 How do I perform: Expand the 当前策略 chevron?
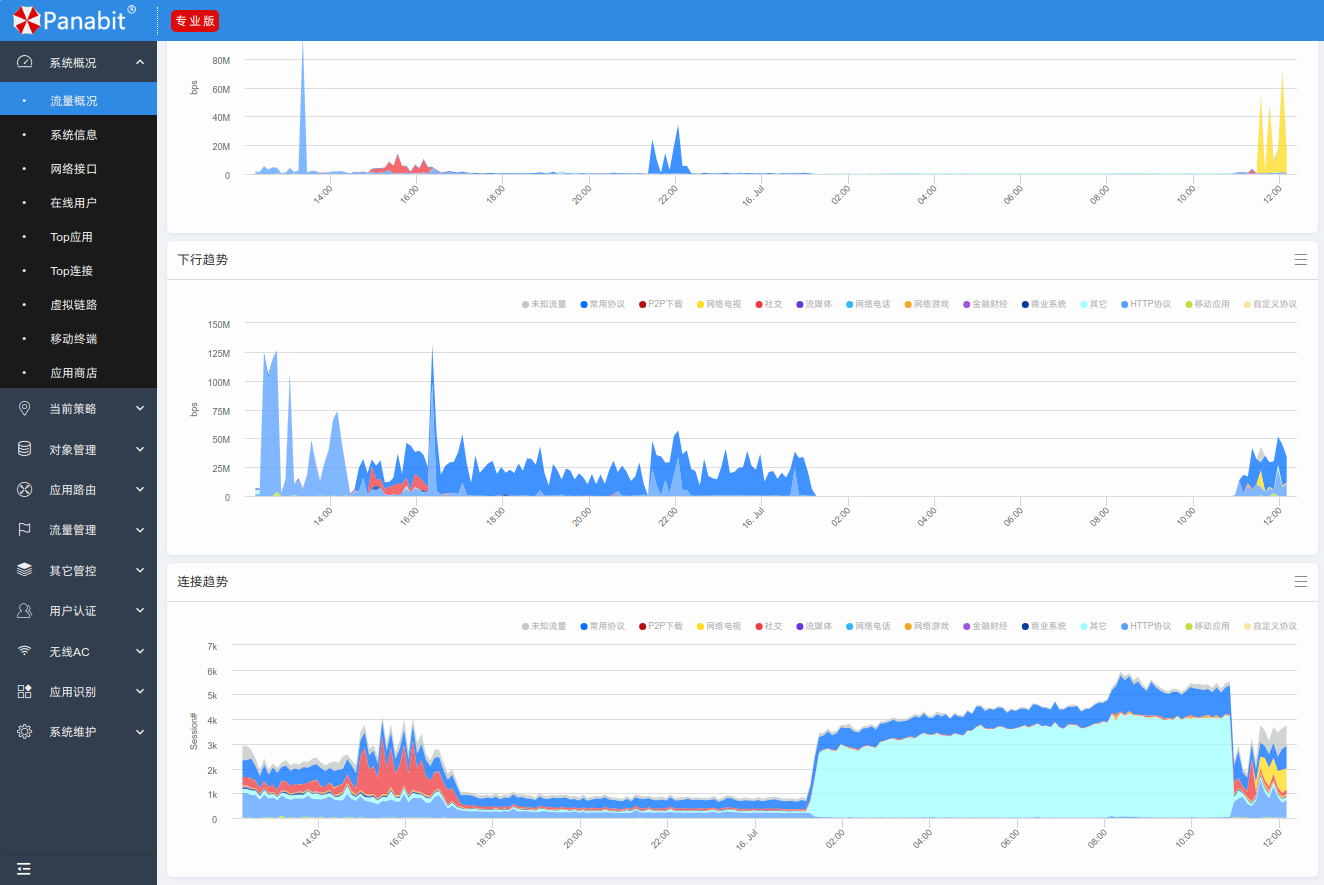click(x=140, y=408)
